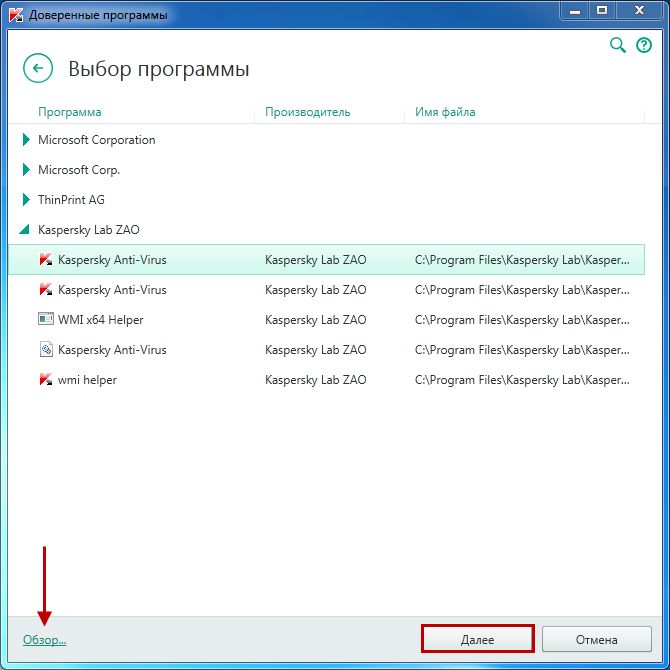Click vendor cell of WMI x64 Helper
Image resolution: width=670 pixels, height=670 pixels.
[x=316, y=320]
